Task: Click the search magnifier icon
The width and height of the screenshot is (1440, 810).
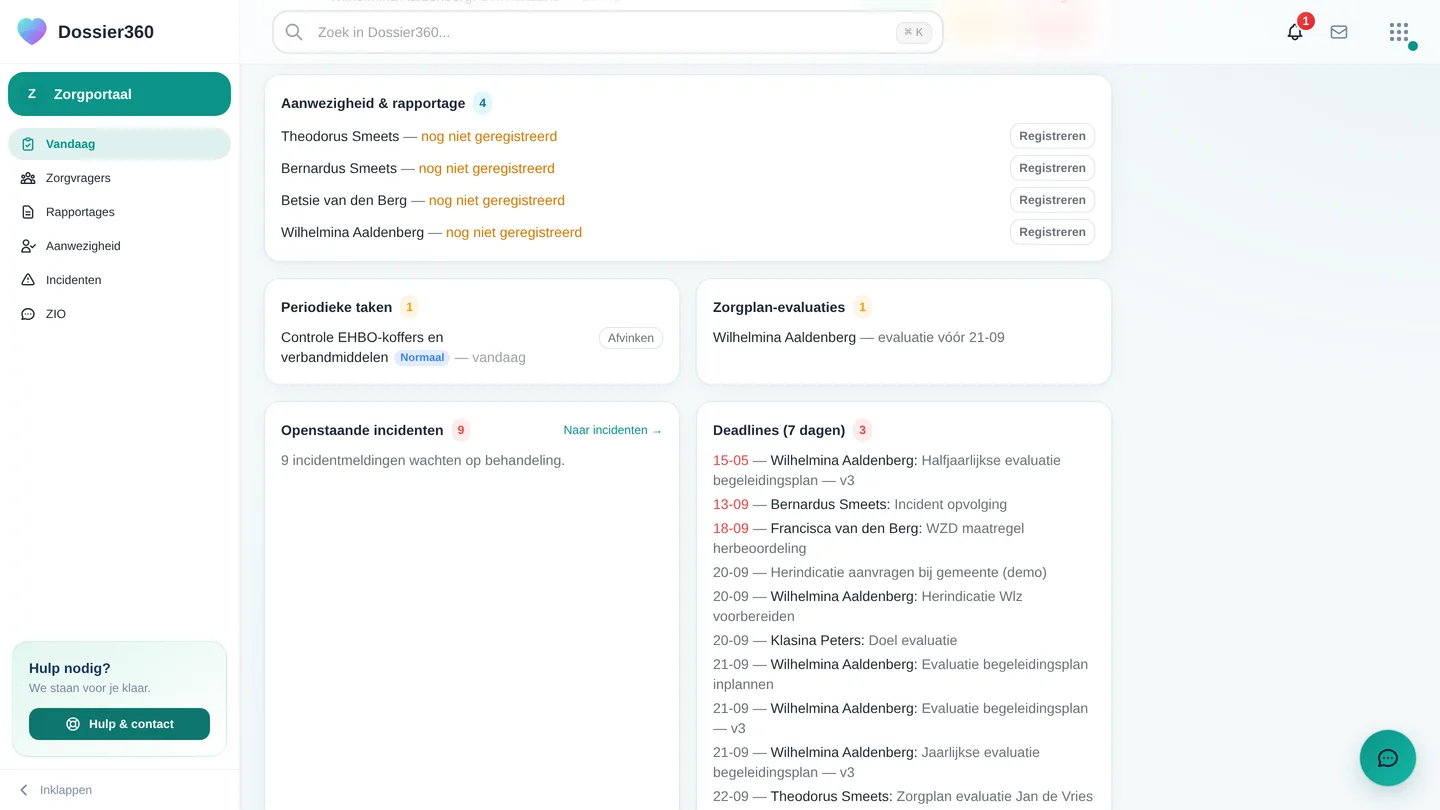Action: (x=294, y=32)
